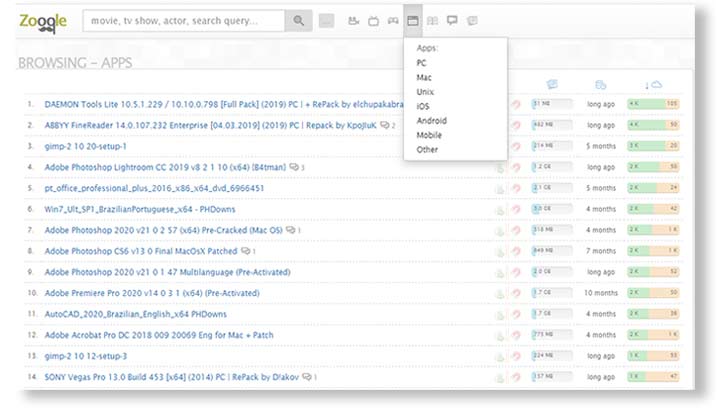Click the search input field
This screenshot has width=720, height=410.
pyautogui.click(x=184, y=21)
